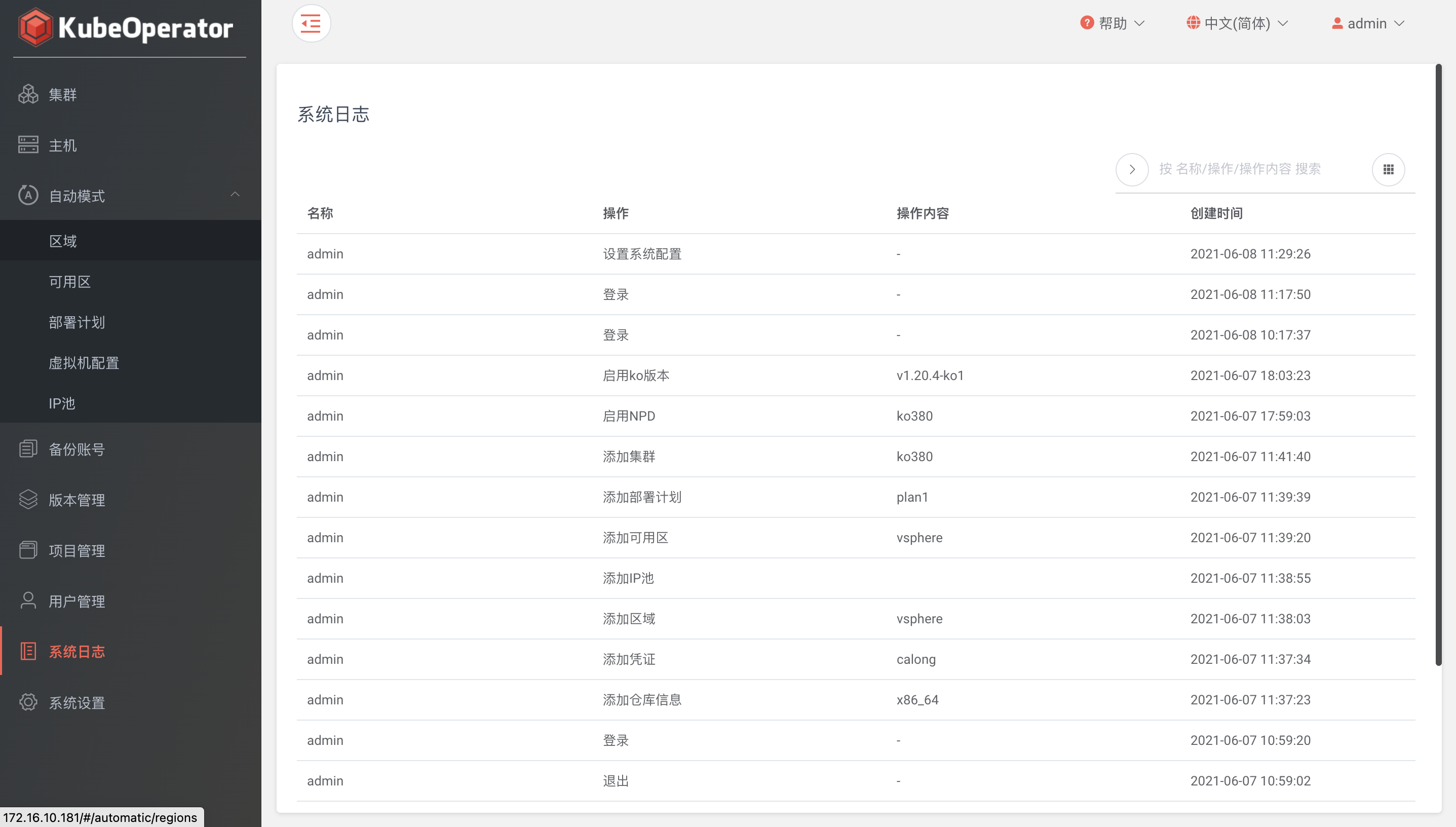Open 版本管理 version management
The width and height of the screenshot is (1456, 827).
click(x=76, y=500)
